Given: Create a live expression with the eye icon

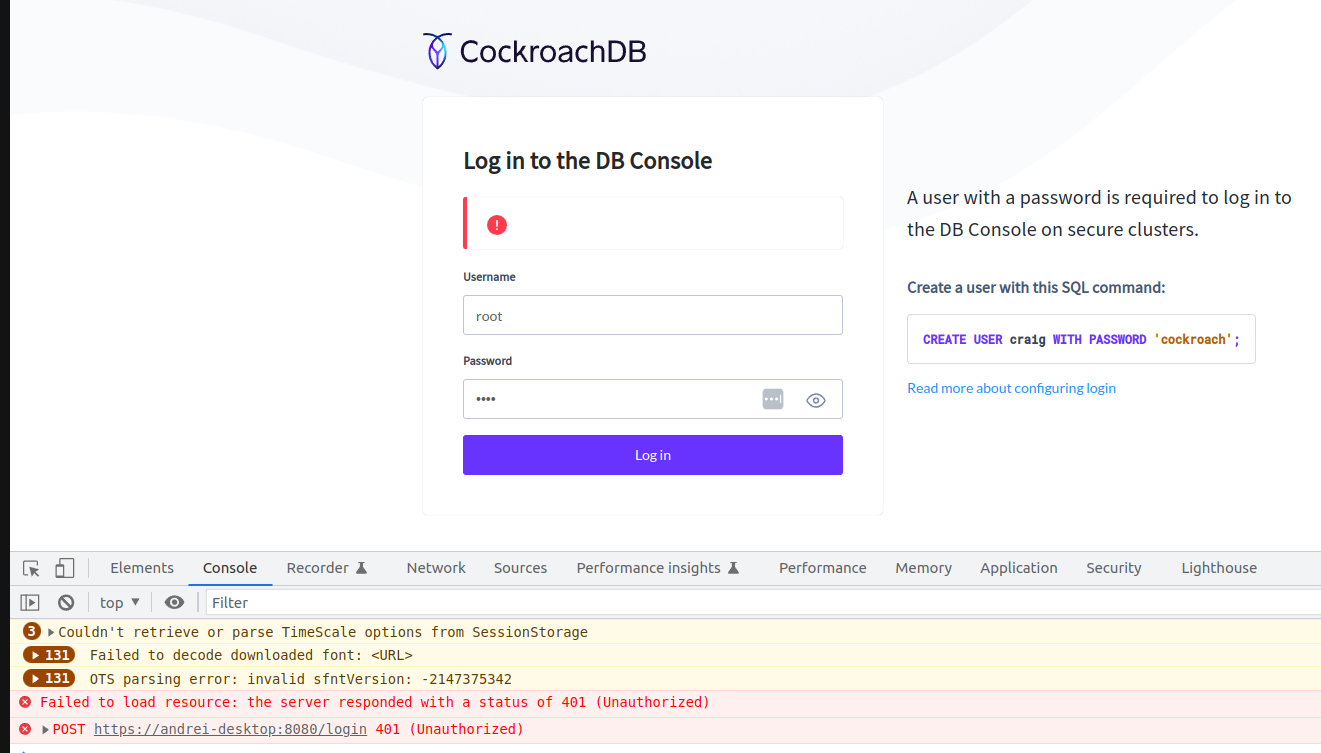Looking at the screenshot, I should click(x=174, y=602).
